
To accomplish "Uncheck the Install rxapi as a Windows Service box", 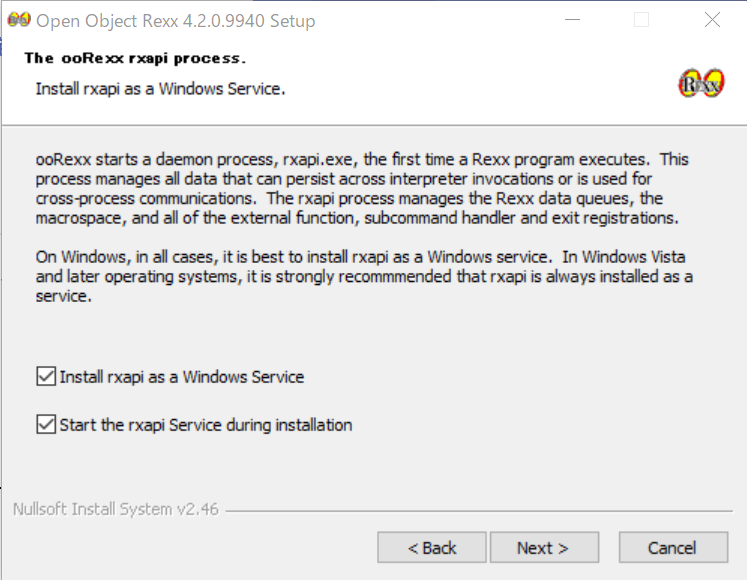I will [x=45, y=377].
